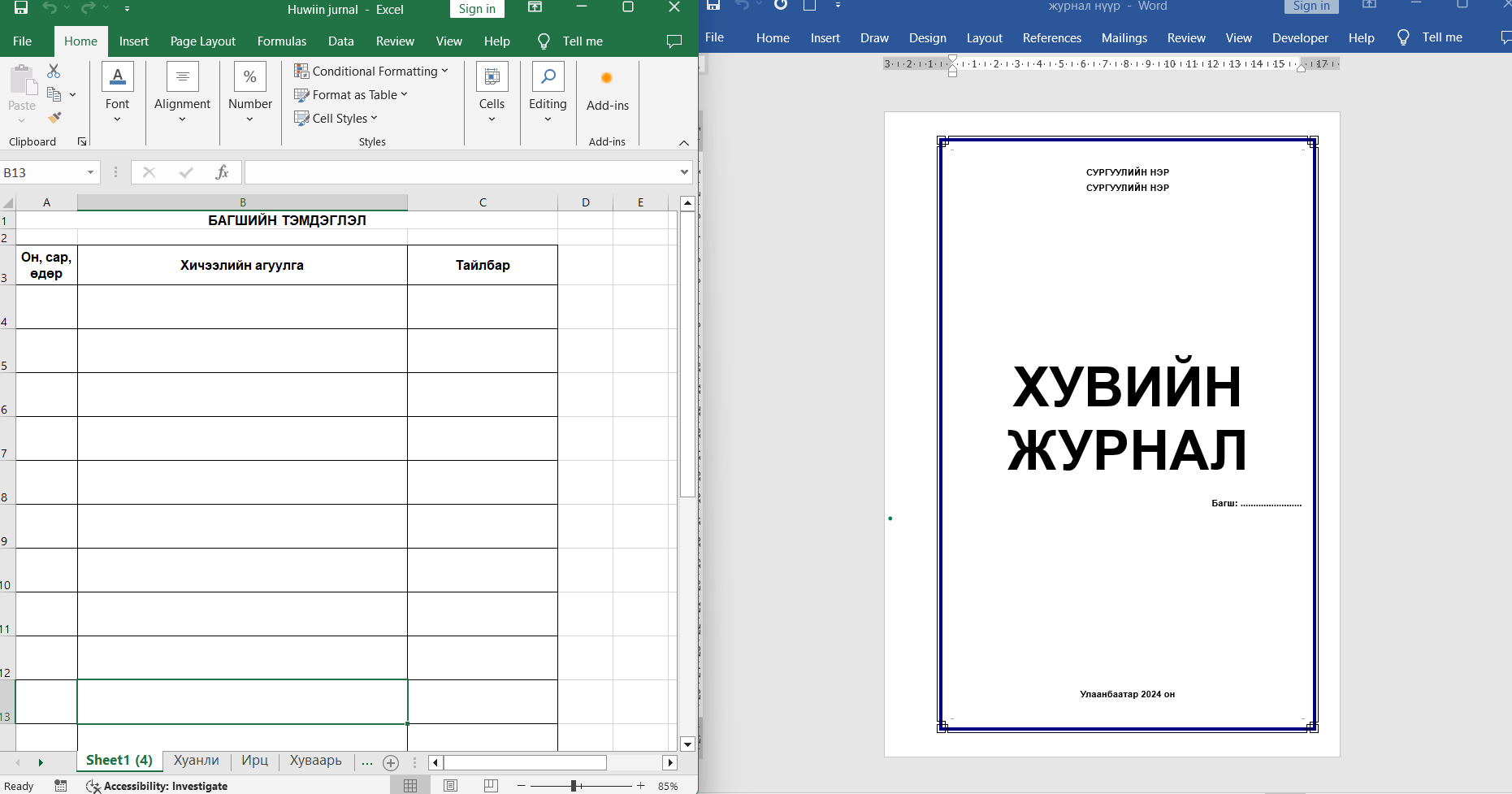The image size is (1512, 794).
Task: Click the Cancel X icon in formula bar
Action: click(x=149, y=172)
